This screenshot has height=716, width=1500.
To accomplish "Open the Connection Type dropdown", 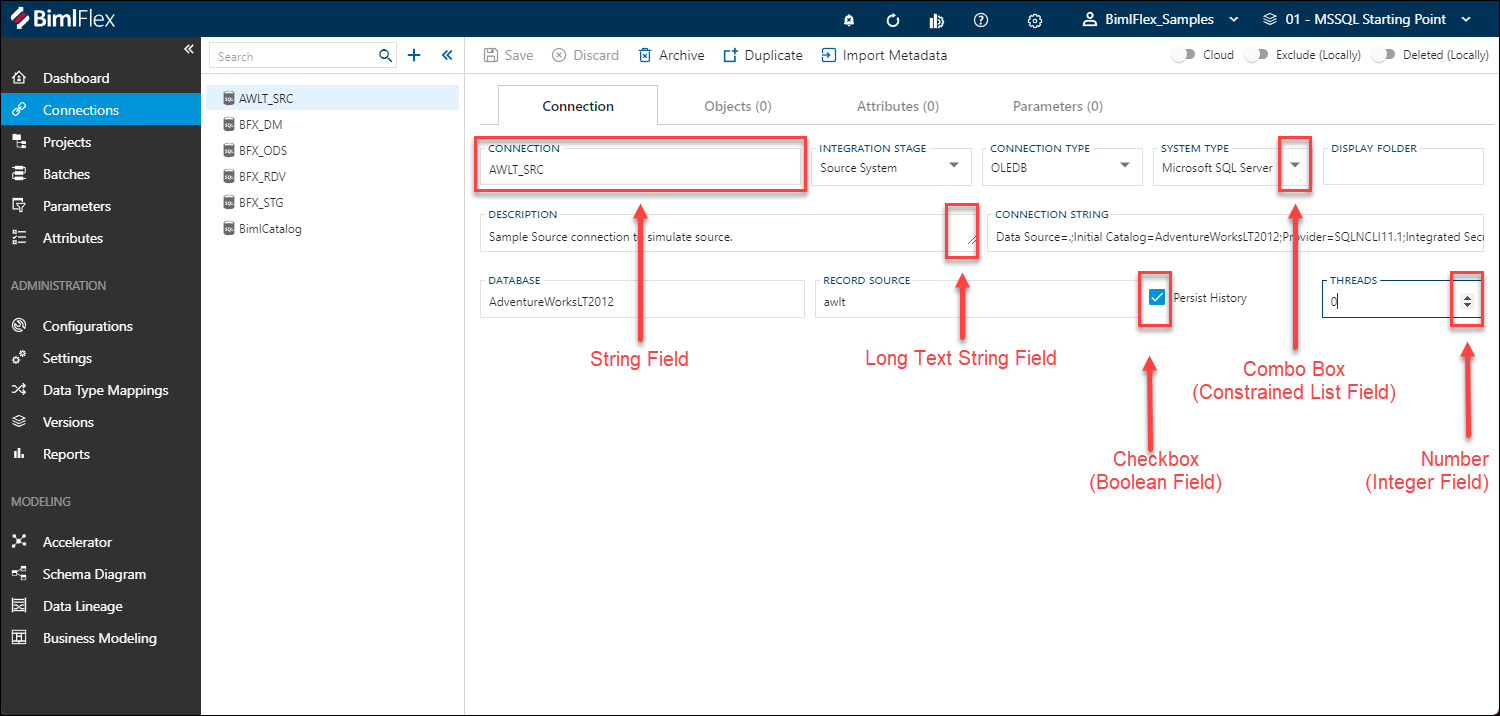I will (x=1125, y=166).
